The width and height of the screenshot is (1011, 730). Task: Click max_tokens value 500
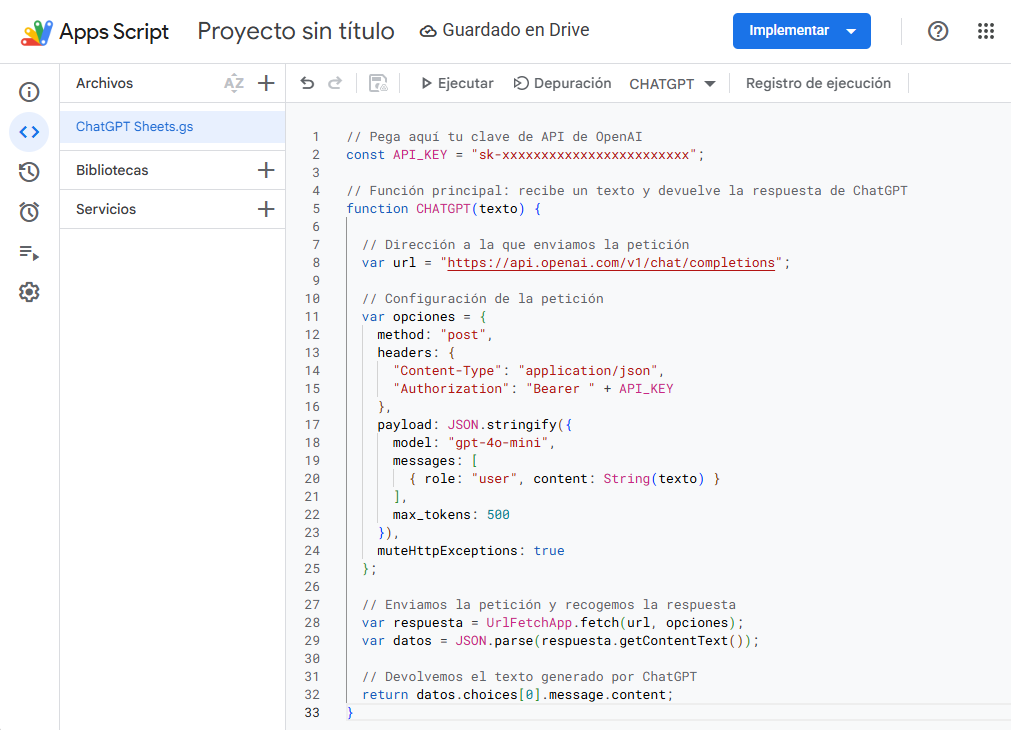click(498, 515)
